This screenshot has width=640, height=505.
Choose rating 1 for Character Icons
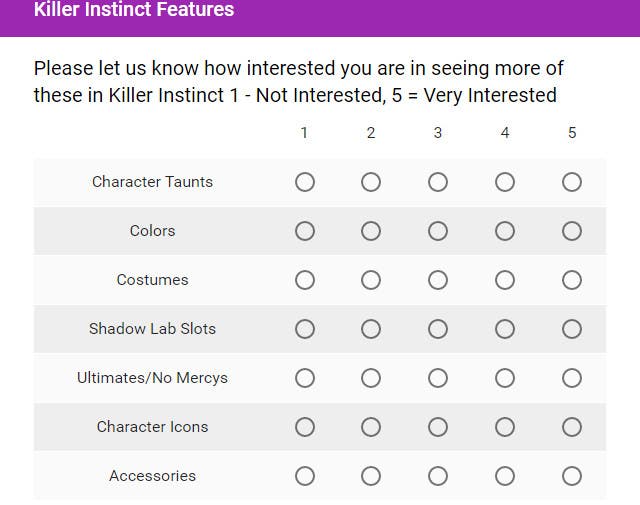click(304, 427)
